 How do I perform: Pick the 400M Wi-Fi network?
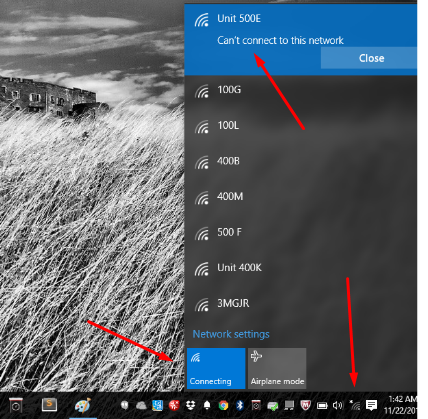pos(301,197)
